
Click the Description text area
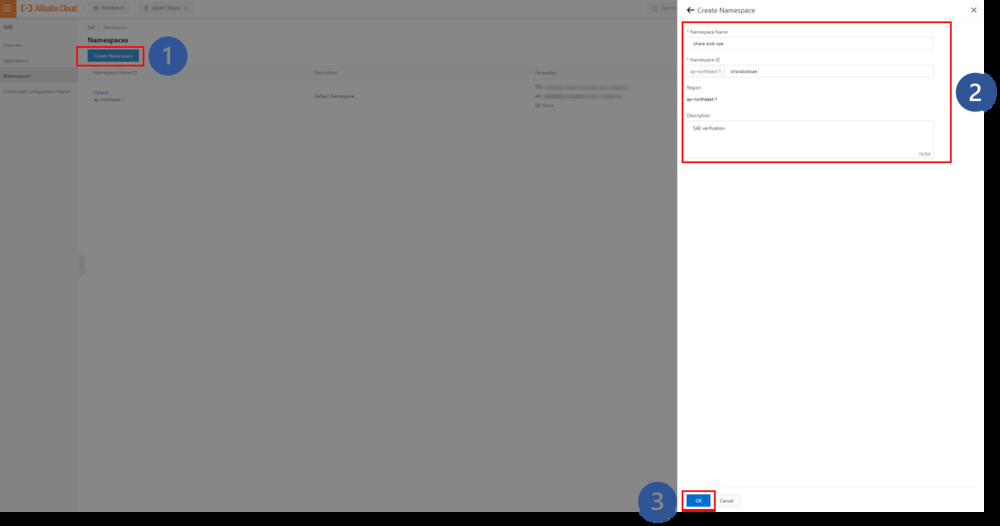click(809, 139)
